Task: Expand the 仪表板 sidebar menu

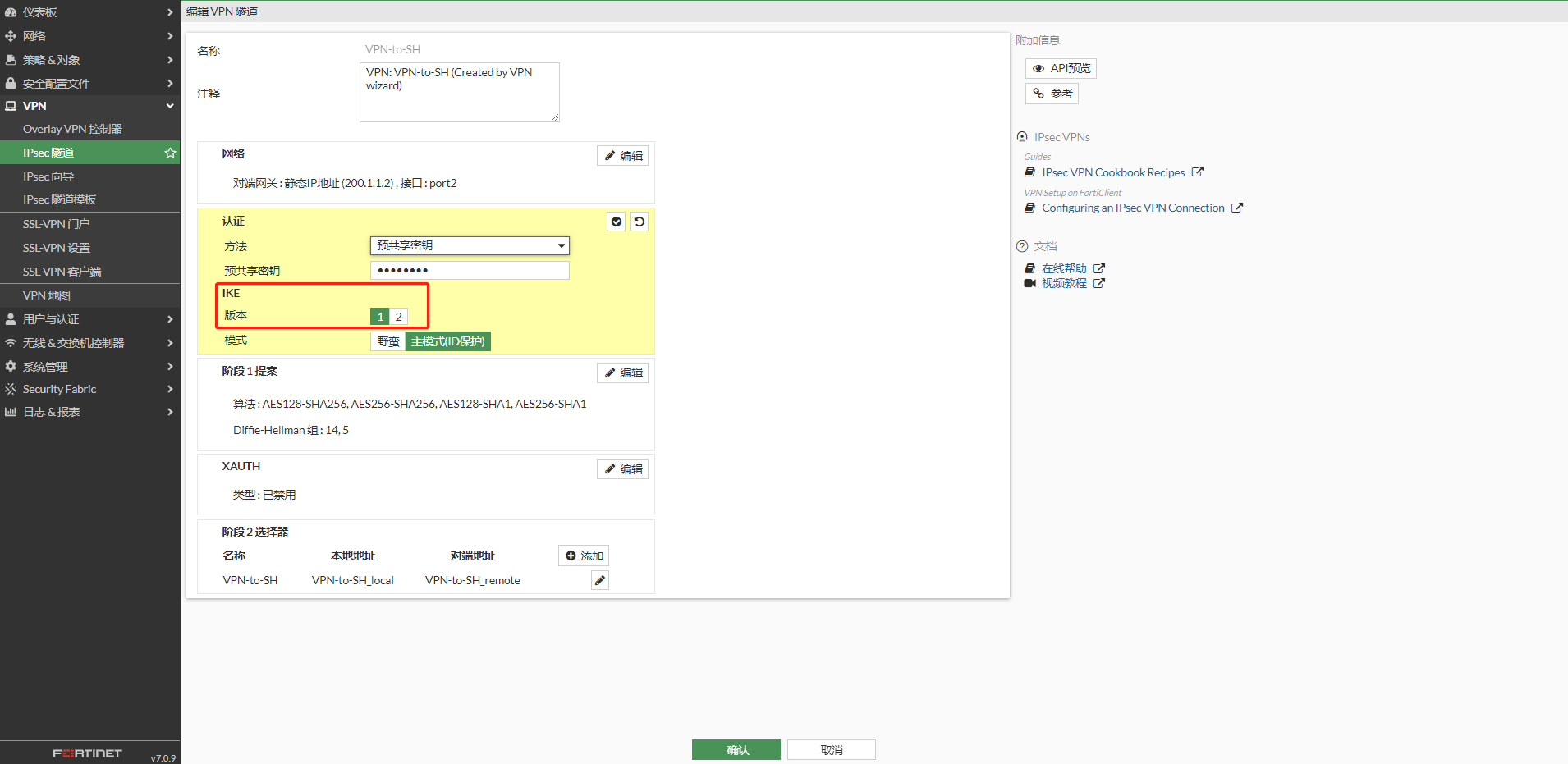Action: 89,12
